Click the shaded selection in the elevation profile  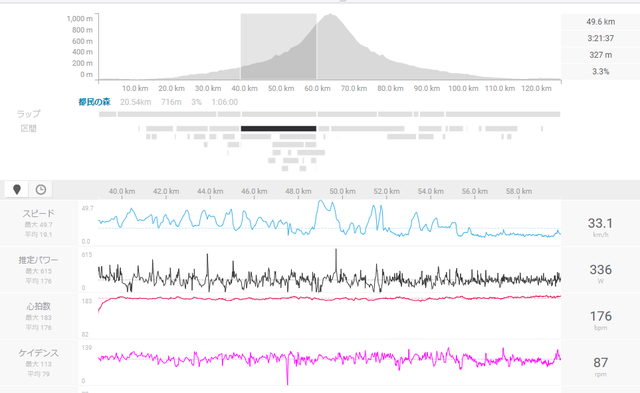click(278, 47)
